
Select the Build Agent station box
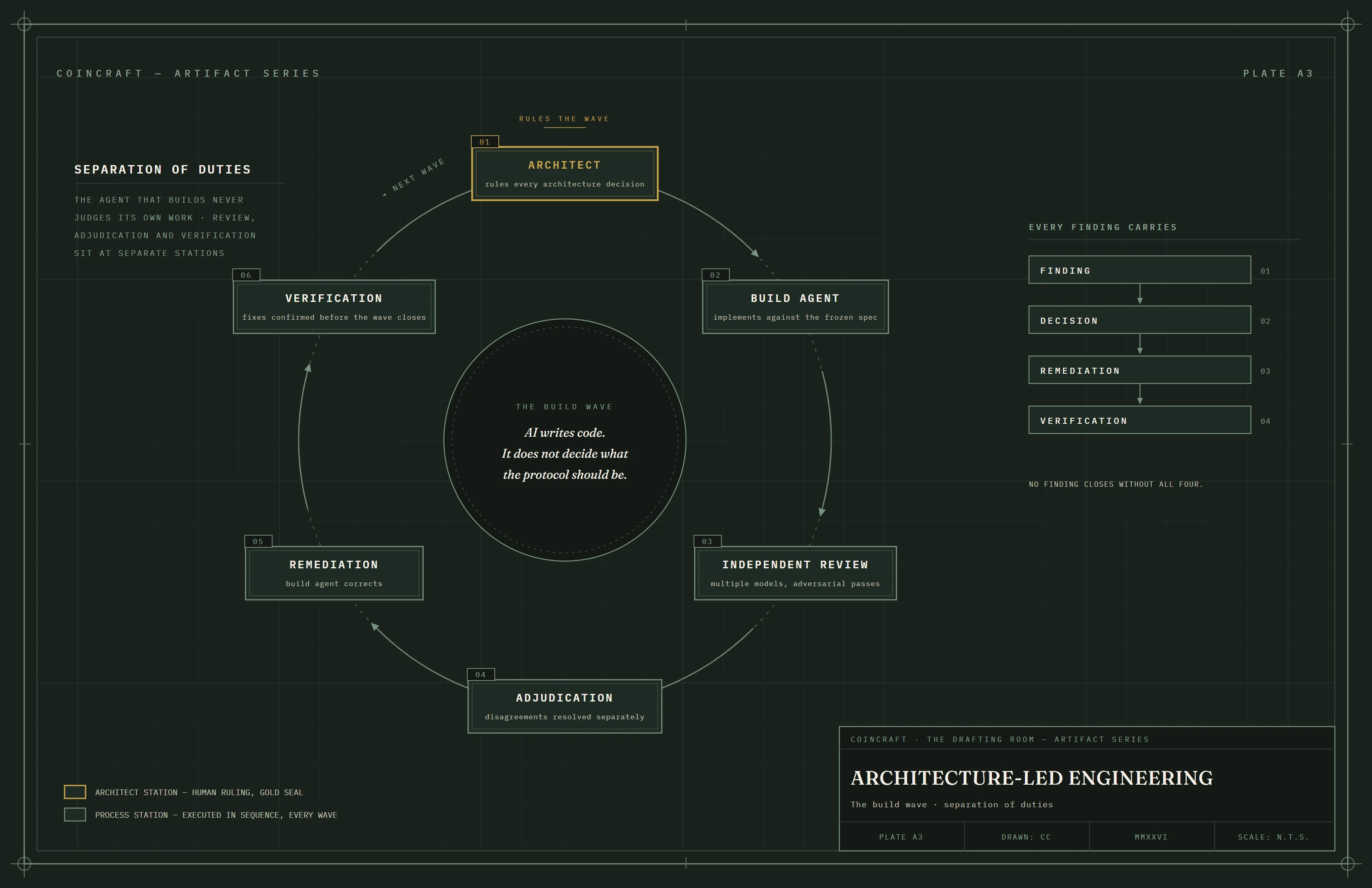click(795, 307)
